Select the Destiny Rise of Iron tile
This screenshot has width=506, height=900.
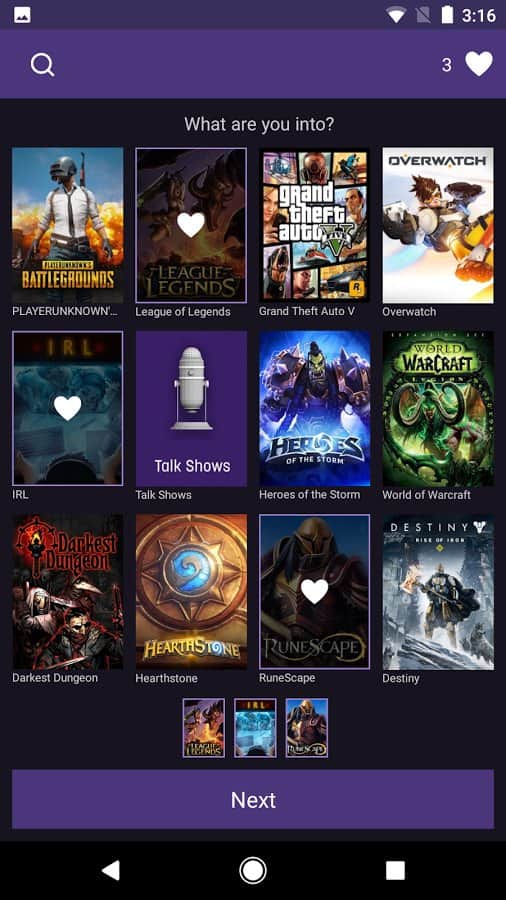point(438,592)
